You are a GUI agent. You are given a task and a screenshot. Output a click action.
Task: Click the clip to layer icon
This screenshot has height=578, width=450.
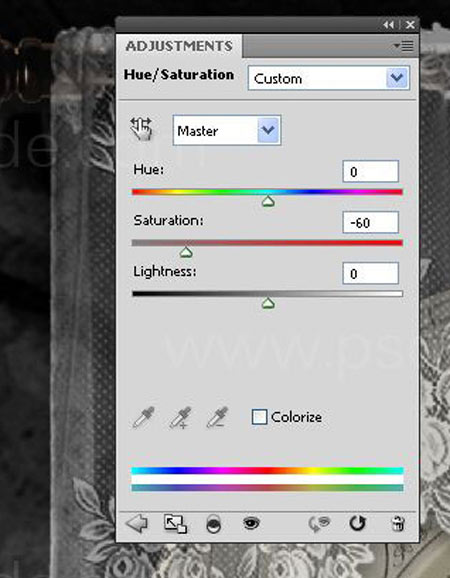(214, 524)
